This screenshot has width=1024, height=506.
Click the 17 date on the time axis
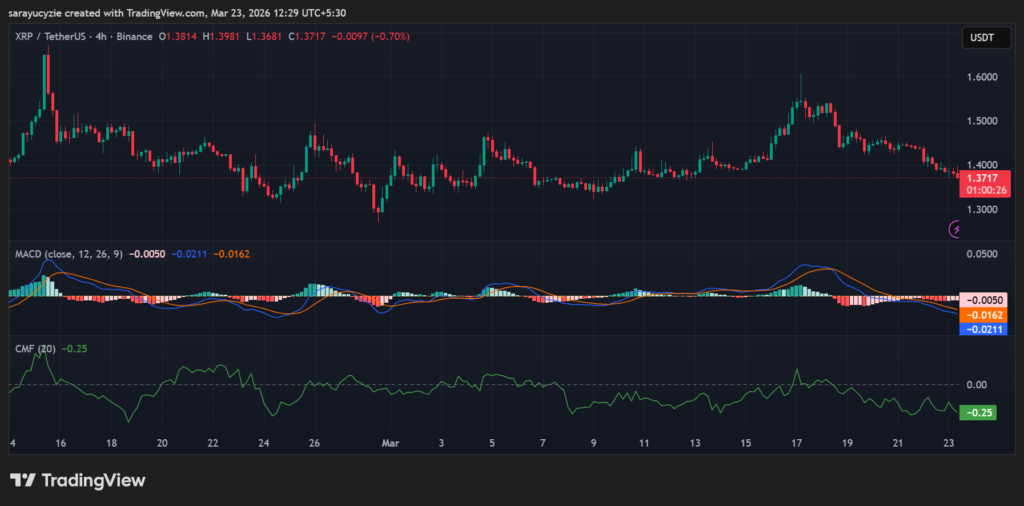797,442
